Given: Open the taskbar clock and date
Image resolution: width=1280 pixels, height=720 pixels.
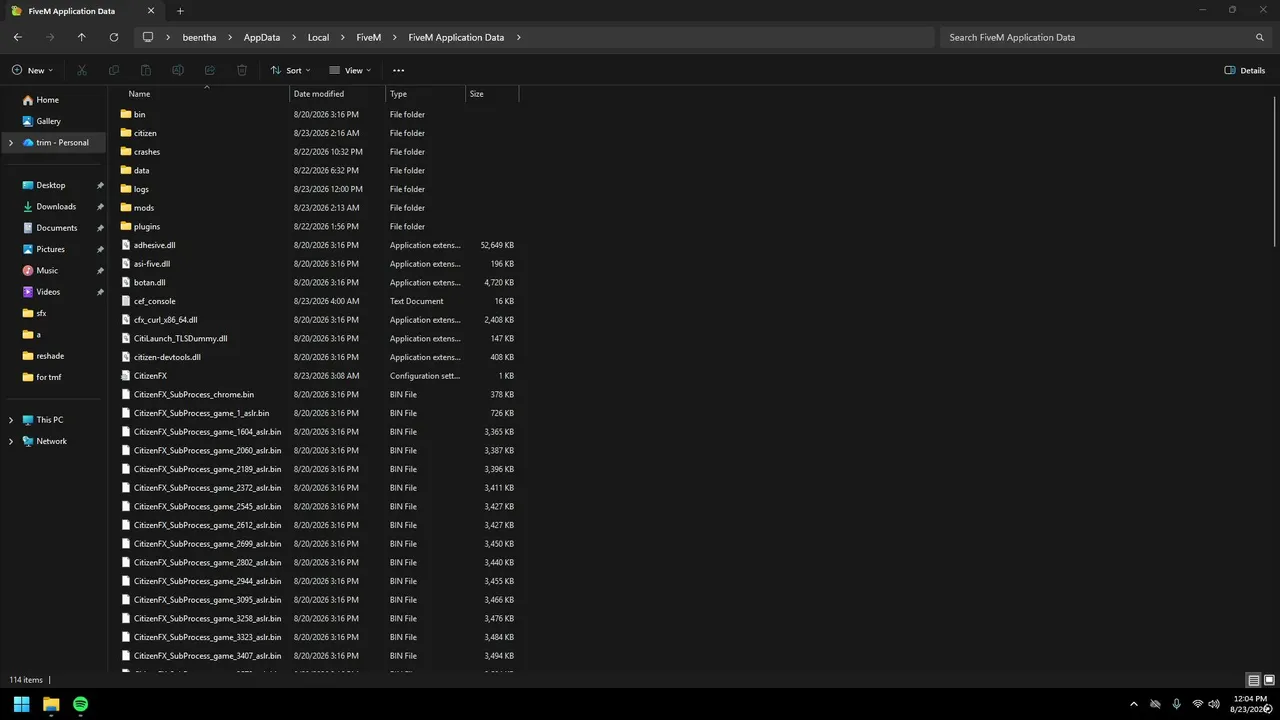Looking at the screenshot, I should click(1250, 704).
